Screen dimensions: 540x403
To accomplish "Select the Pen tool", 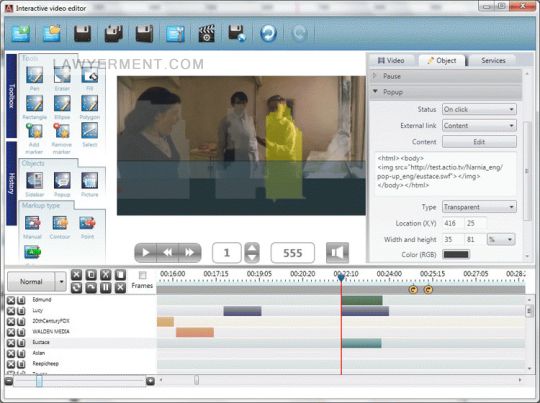I will pyautogui.click(x=34, y=75).
